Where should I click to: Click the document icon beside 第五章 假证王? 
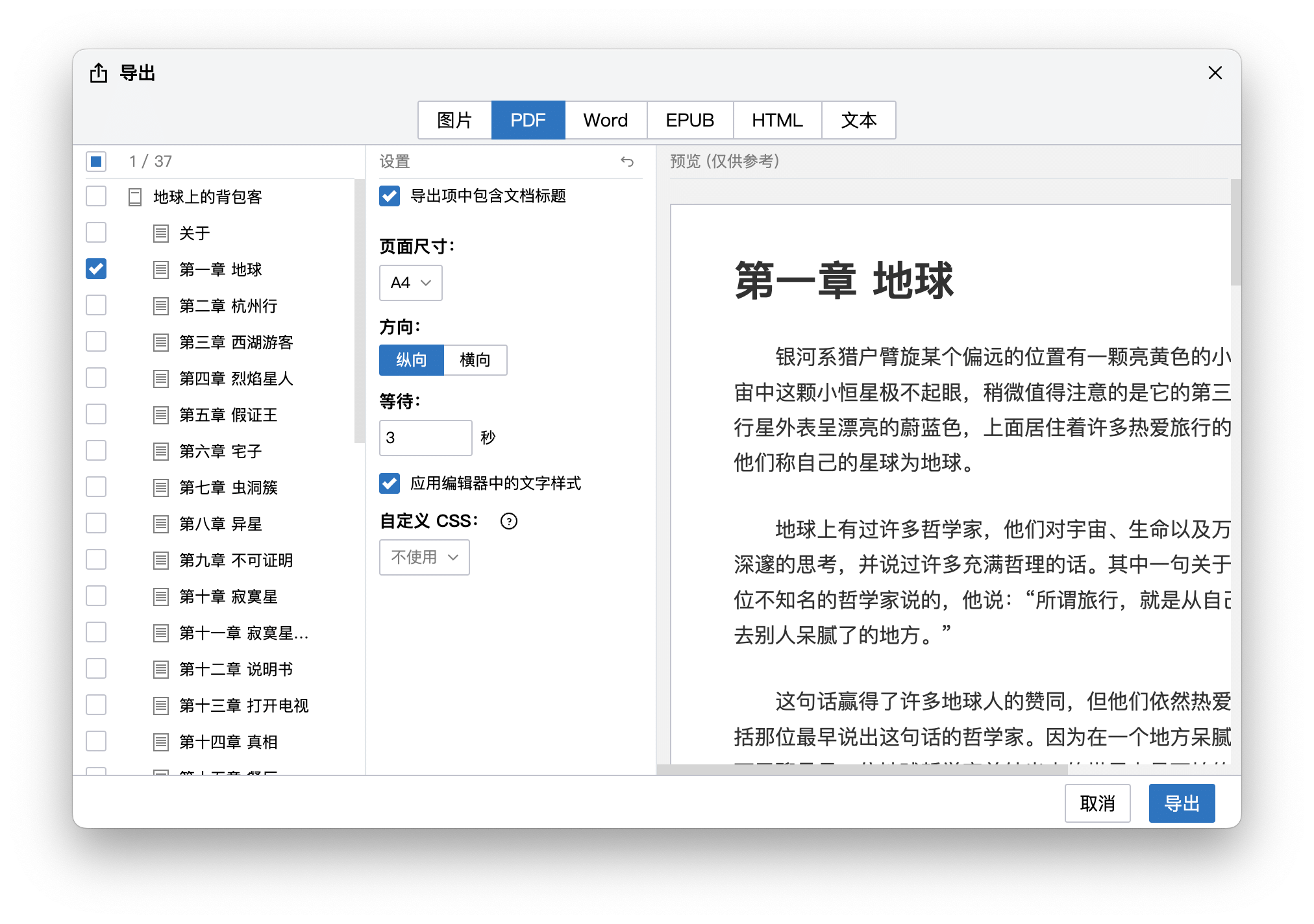[161, 415]
